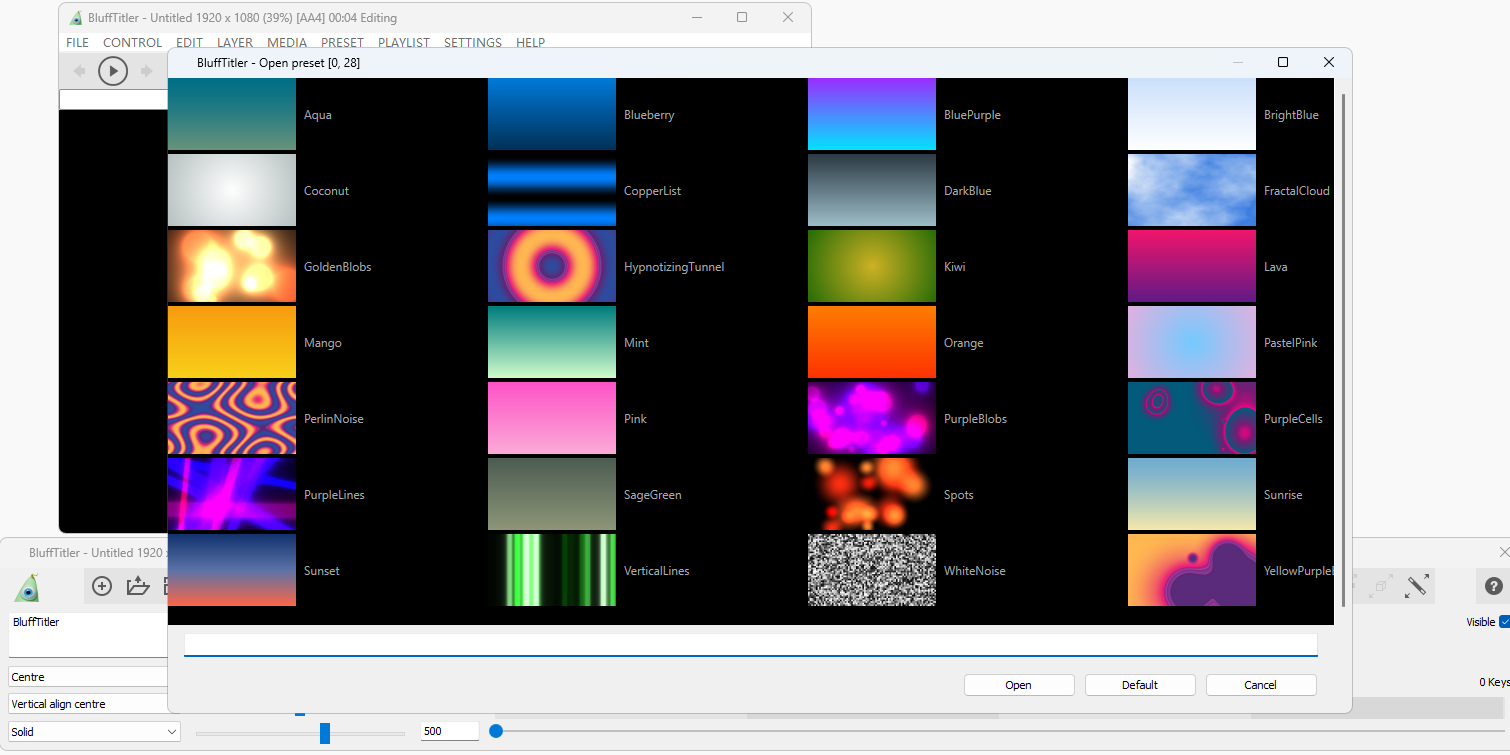Click the 3D cube scale icon
1510x755 pixels.
(1380, 587)
